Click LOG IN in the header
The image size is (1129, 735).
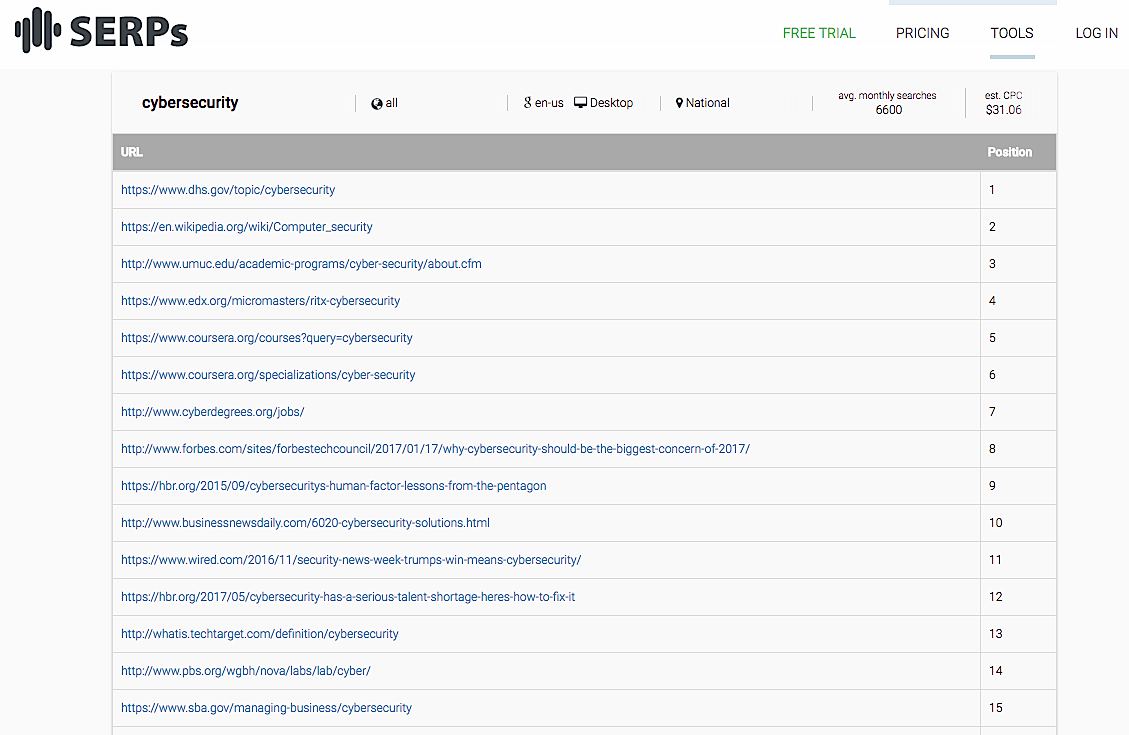tap(1097, 33)
